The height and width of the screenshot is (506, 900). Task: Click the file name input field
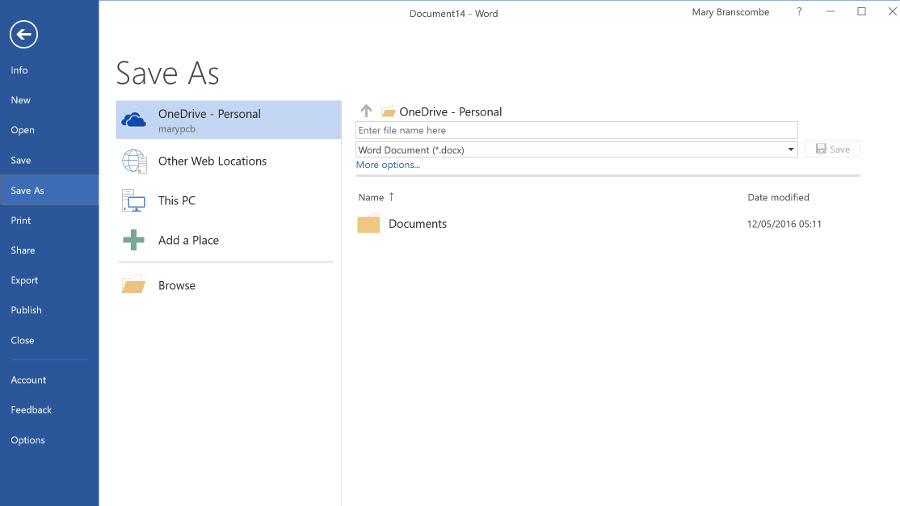click(576, 130)
